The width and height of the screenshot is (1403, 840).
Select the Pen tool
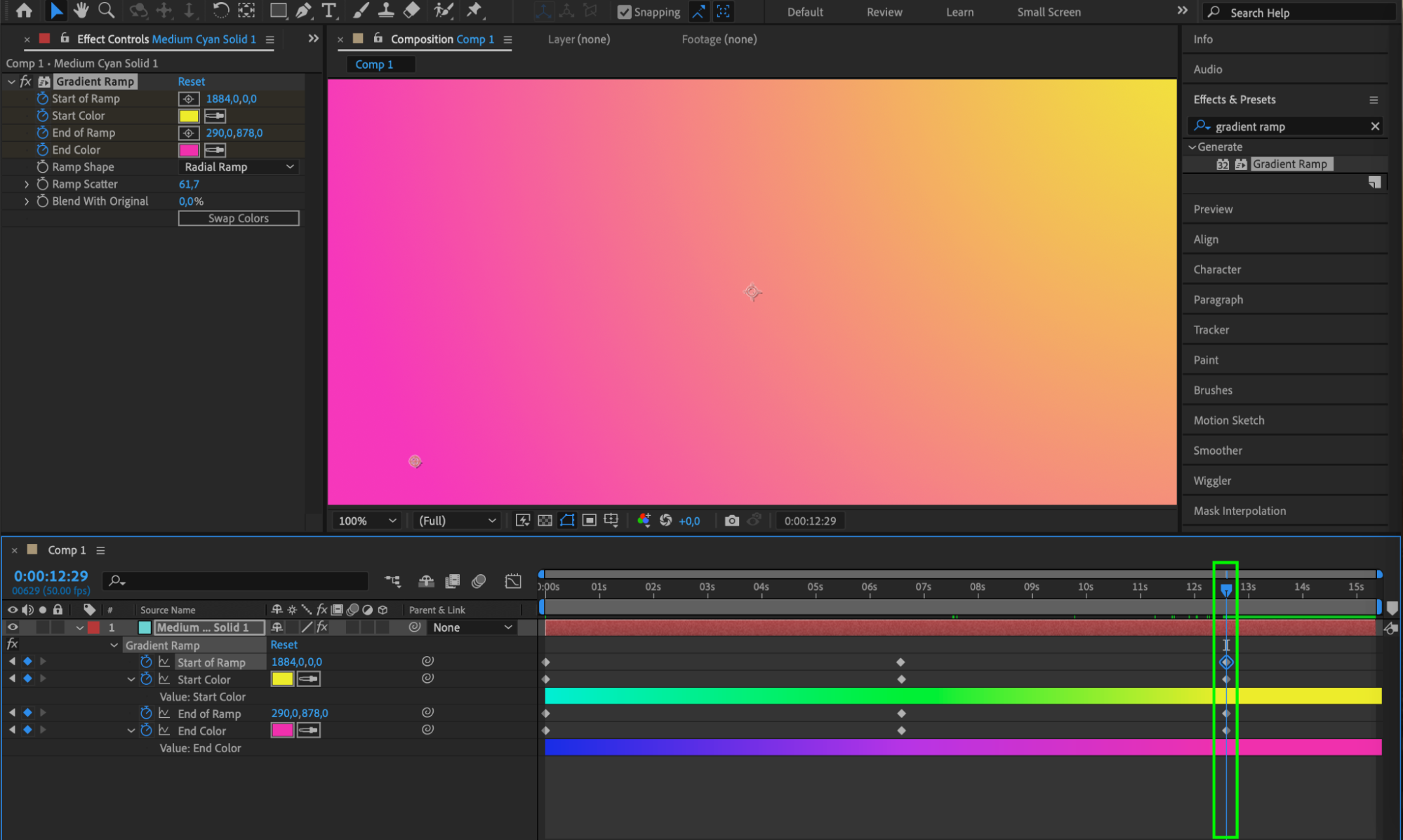pyautogui.click(x=303, y=11)
